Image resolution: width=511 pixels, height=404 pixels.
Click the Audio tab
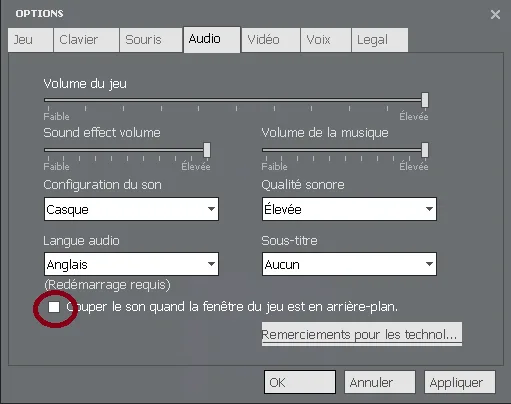(x=212, y=39)
